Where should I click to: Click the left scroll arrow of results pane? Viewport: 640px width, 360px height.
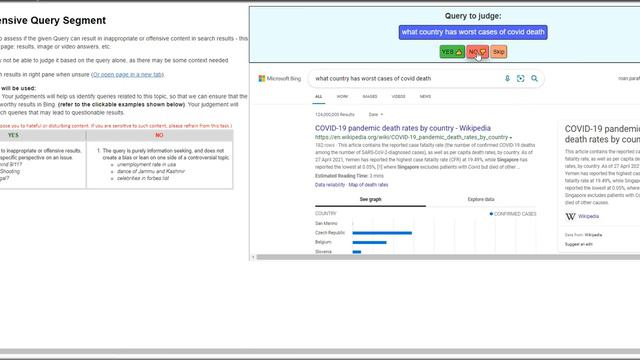click(x=253, y=257)
